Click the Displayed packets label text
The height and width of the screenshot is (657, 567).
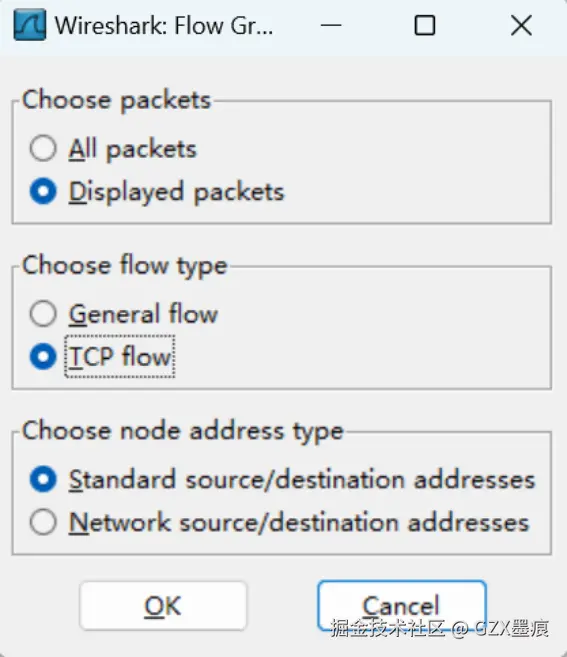click(x=176, y=192)
